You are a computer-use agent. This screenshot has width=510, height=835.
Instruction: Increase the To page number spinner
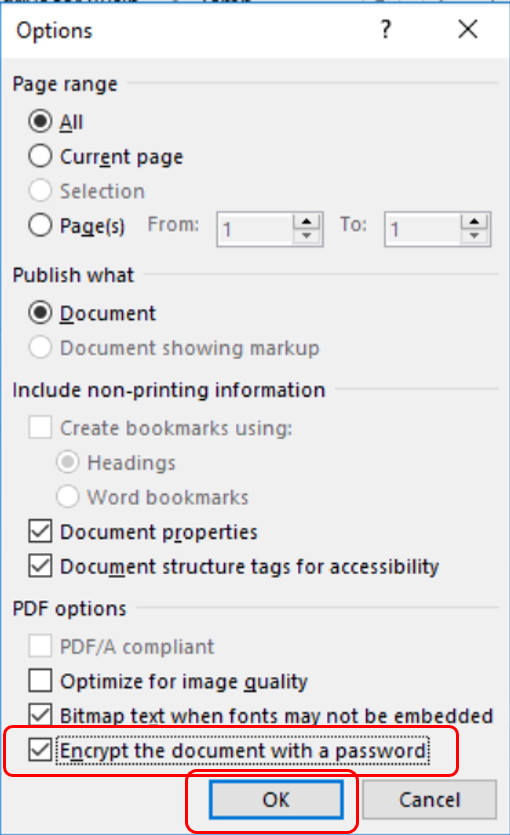coord(474,221)
